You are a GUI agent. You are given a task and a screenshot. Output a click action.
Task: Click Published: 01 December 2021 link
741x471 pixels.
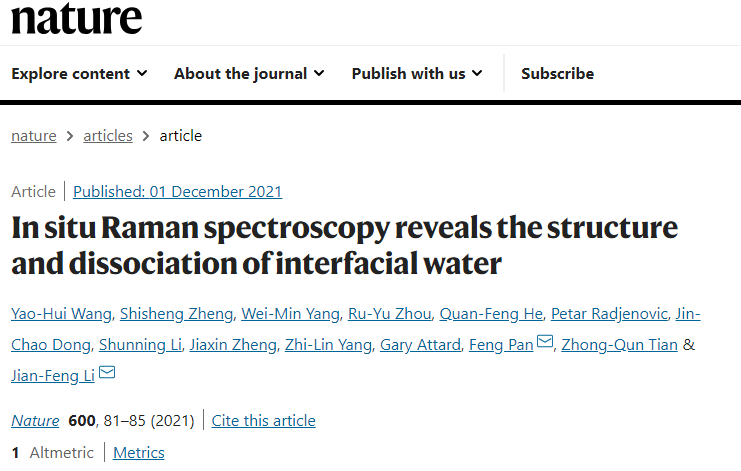coord(178,192)
